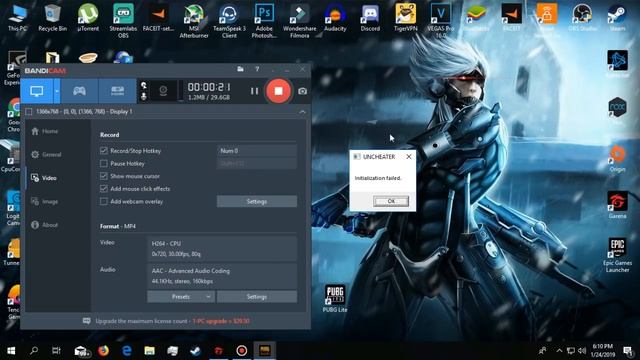640x360 pixels.
Task: Stop recording with red button
Action: (278, 91)
